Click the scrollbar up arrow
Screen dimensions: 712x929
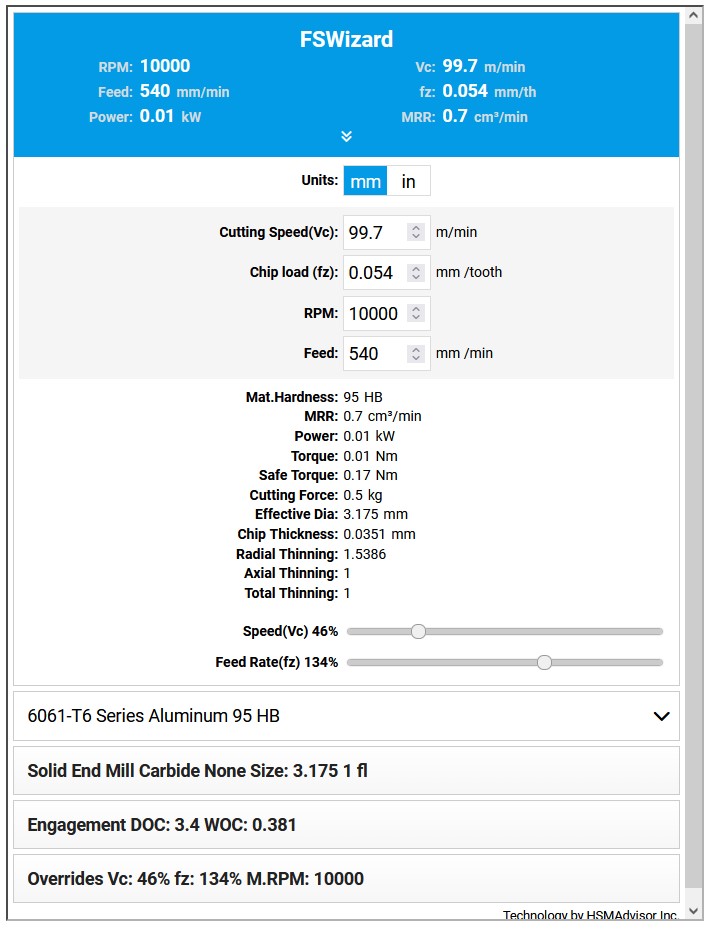pyautogui.click(x=694, y=15)
